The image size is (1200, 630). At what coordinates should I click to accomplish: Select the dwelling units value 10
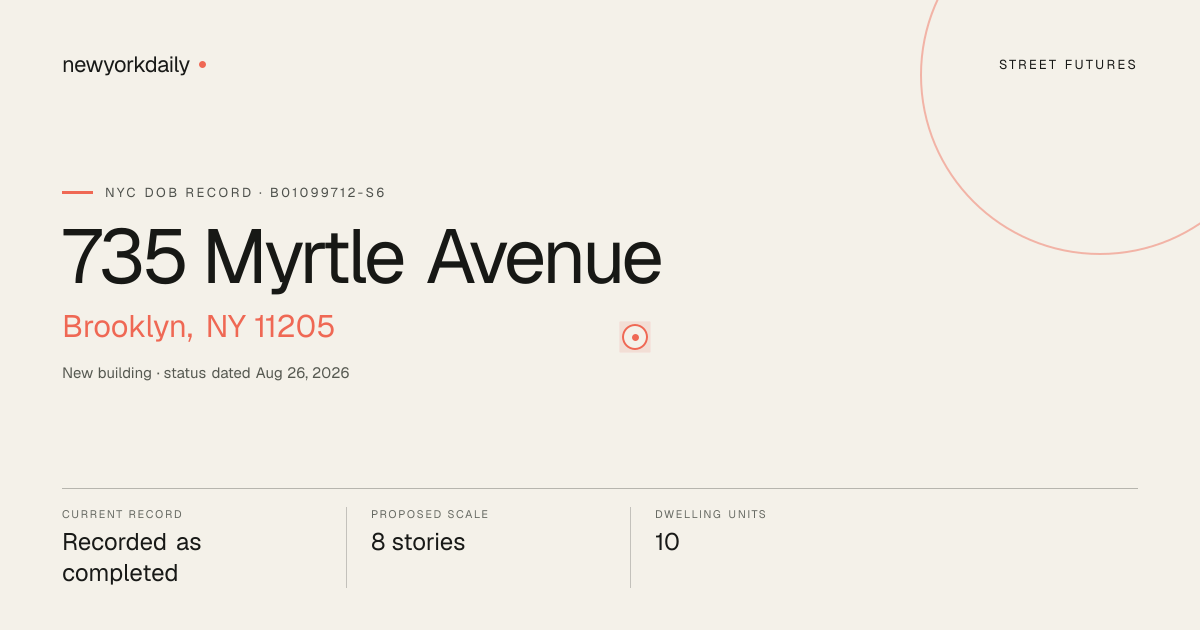[x=667, y=542]
